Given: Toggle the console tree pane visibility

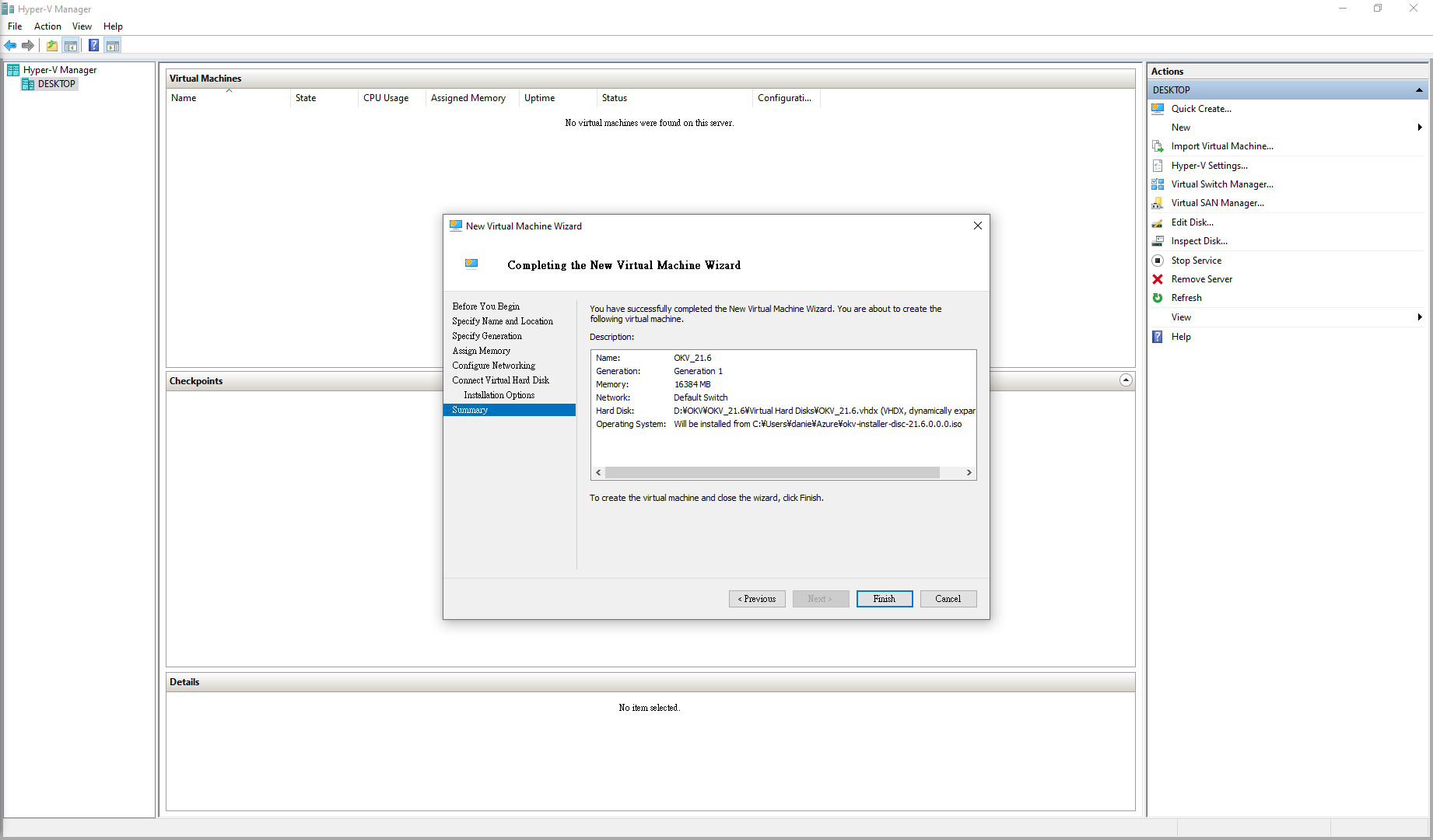Looking at the screenshot, I should coord(71,45).
